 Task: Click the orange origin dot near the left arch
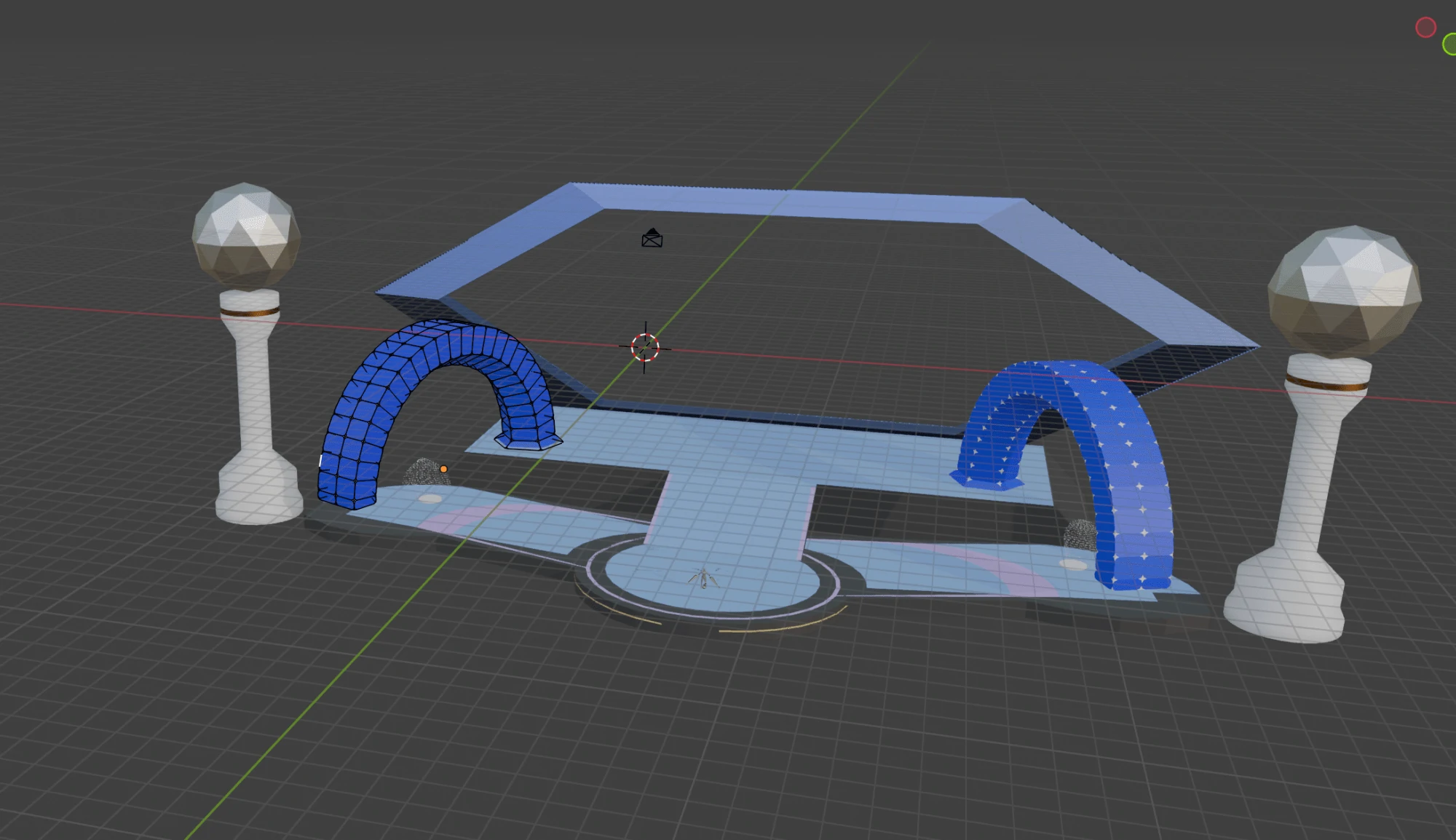443,469
